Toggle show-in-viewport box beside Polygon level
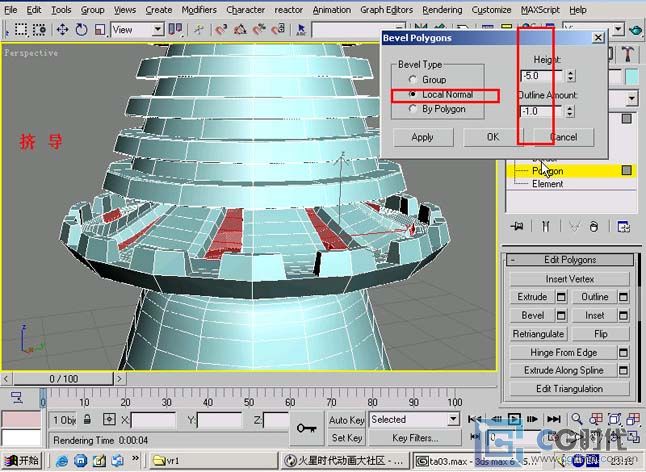The image size is (646, 472). (626, 170)
